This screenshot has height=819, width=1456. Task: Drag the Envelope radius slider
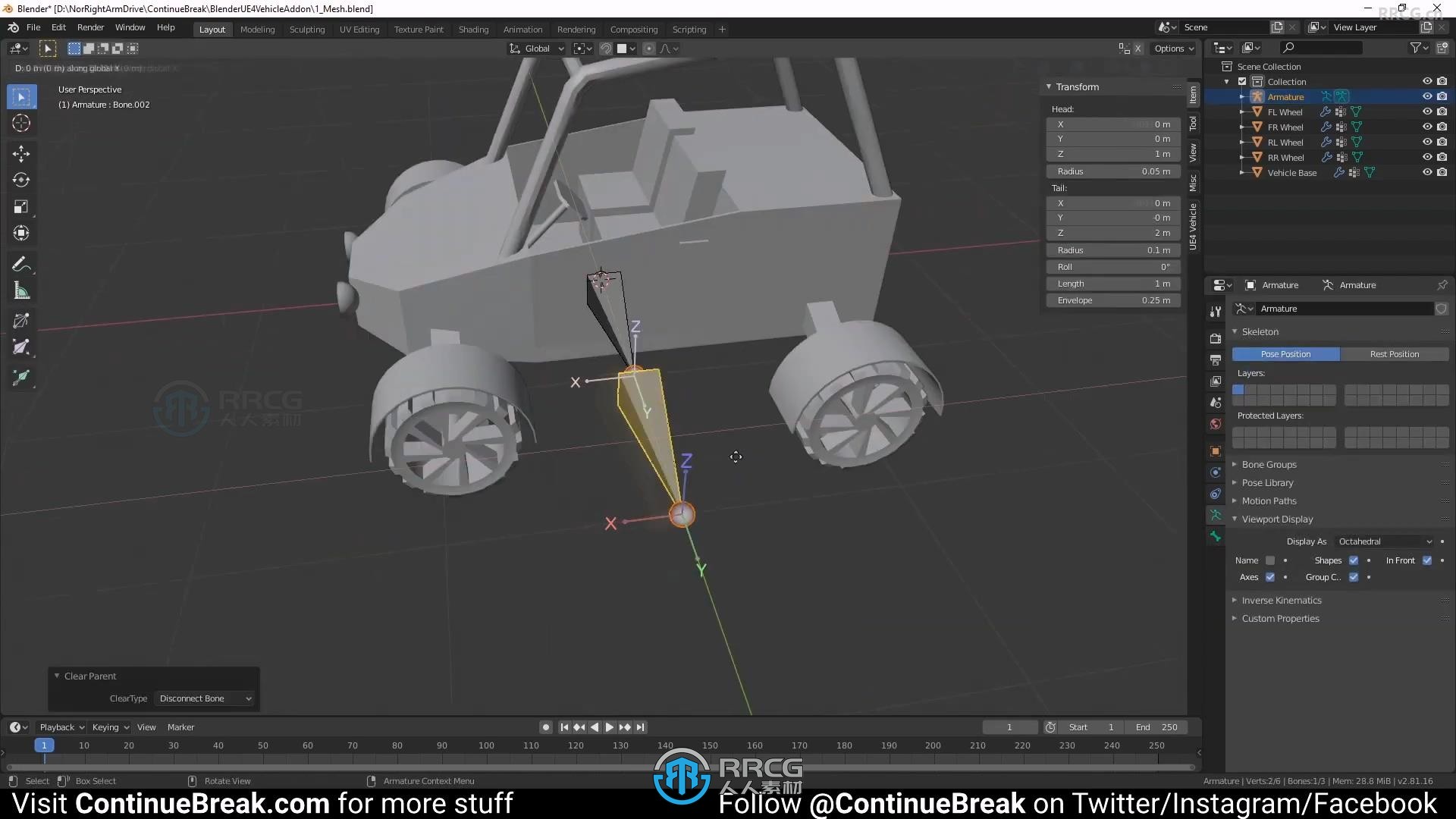click(x=1114, y=300)
